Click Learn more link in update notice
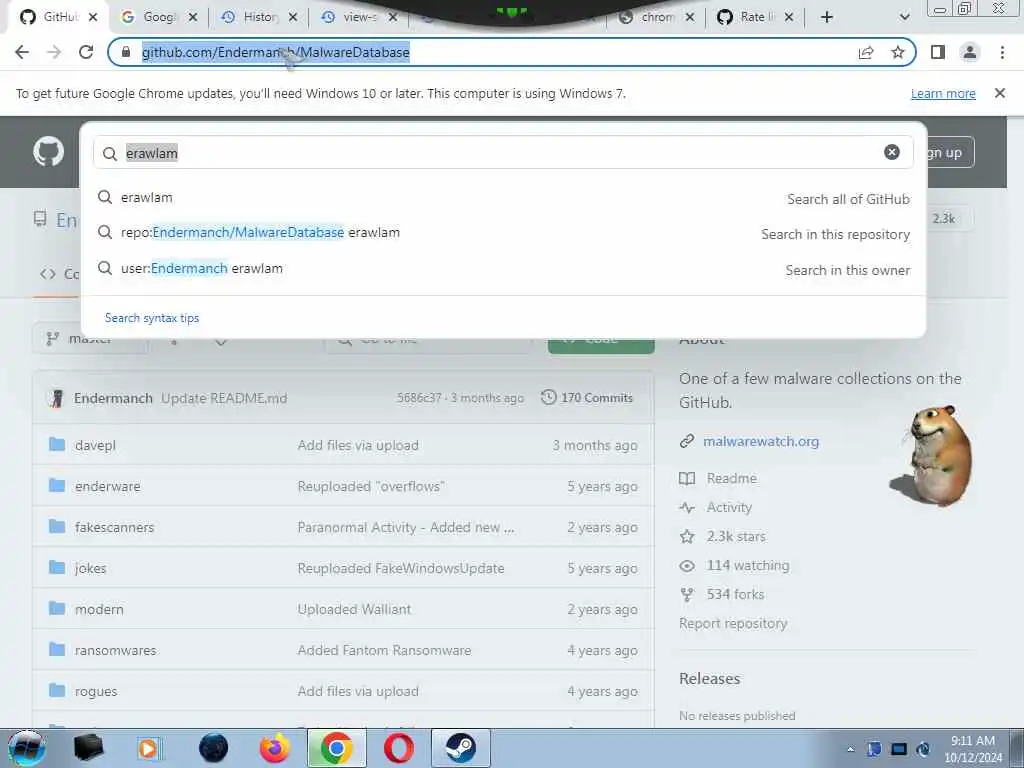This screenshot has width=1024, height=768. tap(943, 93)
